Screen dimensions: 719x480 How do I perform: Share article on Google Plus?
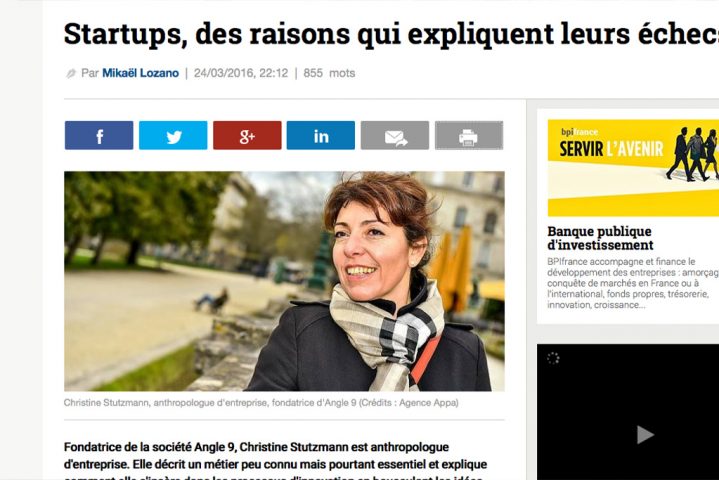coord(247,135)
